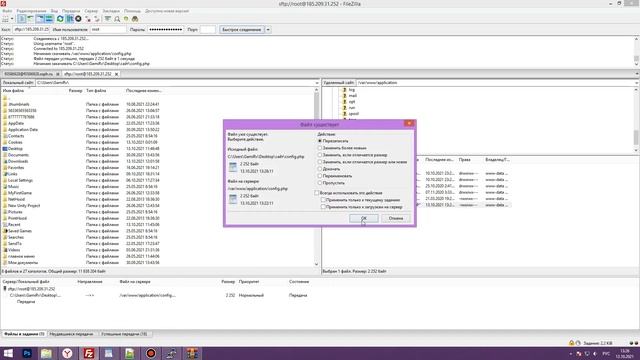
Task: Click FileZilla icon in the taskbar
Action: (x=89, y=353)
